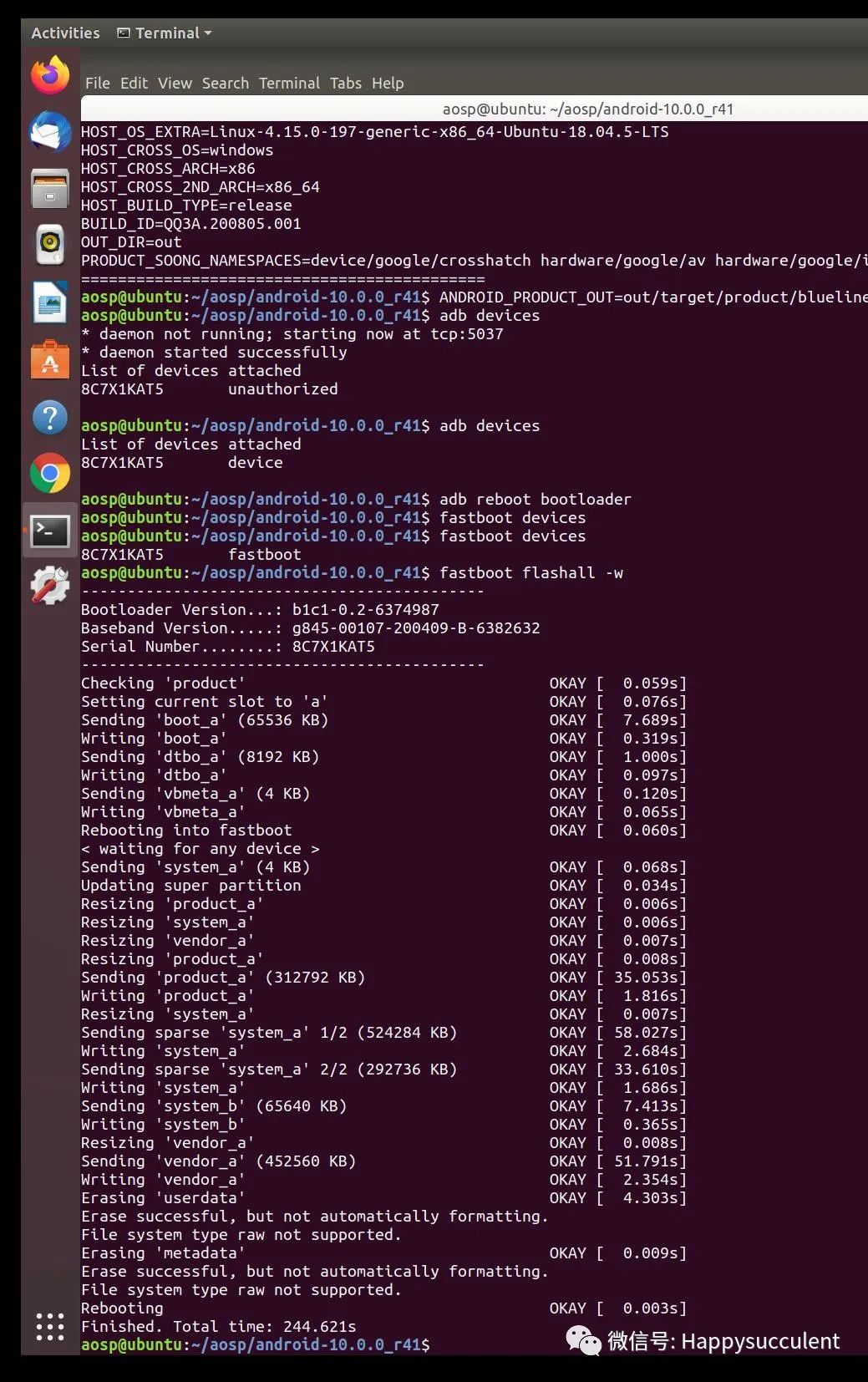Click "Sending 'product_a' (312792 KB)" line
868x1382 pixels.
pos(384,978)
